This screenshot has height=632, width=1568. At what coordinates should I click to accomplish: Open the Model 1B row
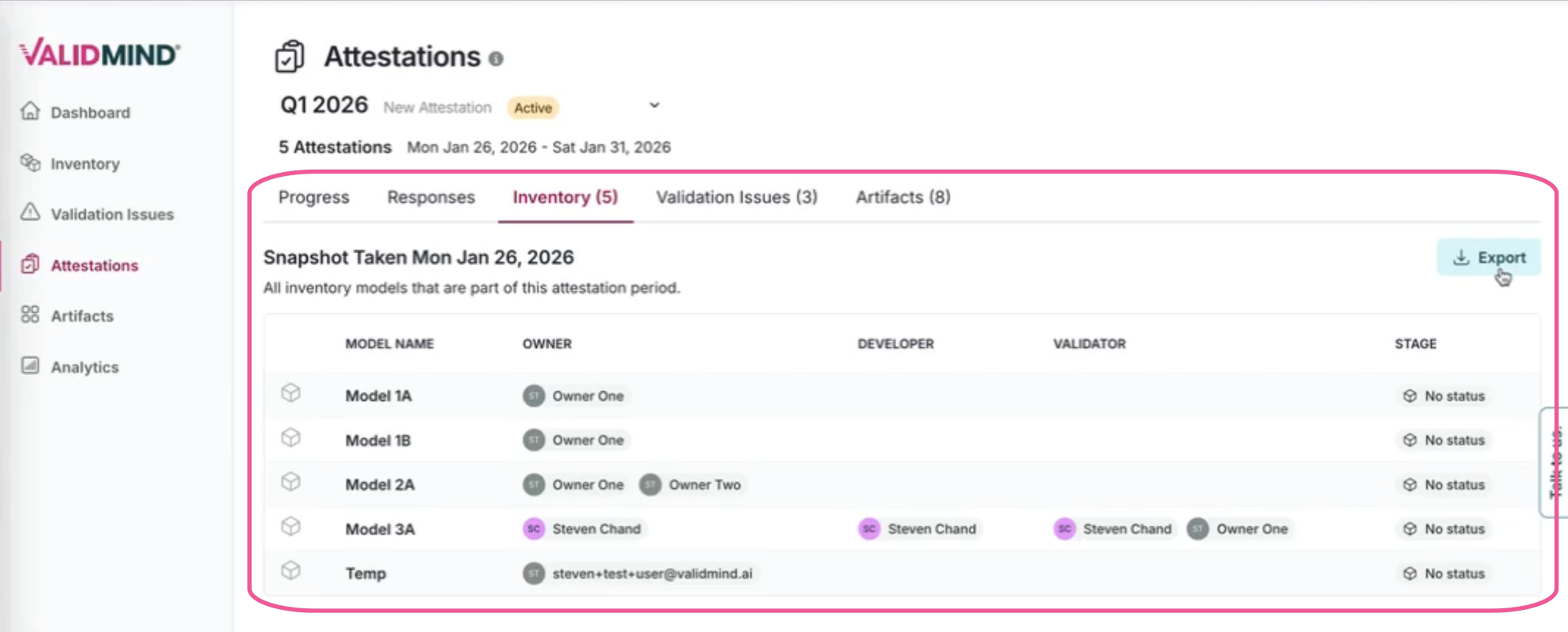point(902,440)
